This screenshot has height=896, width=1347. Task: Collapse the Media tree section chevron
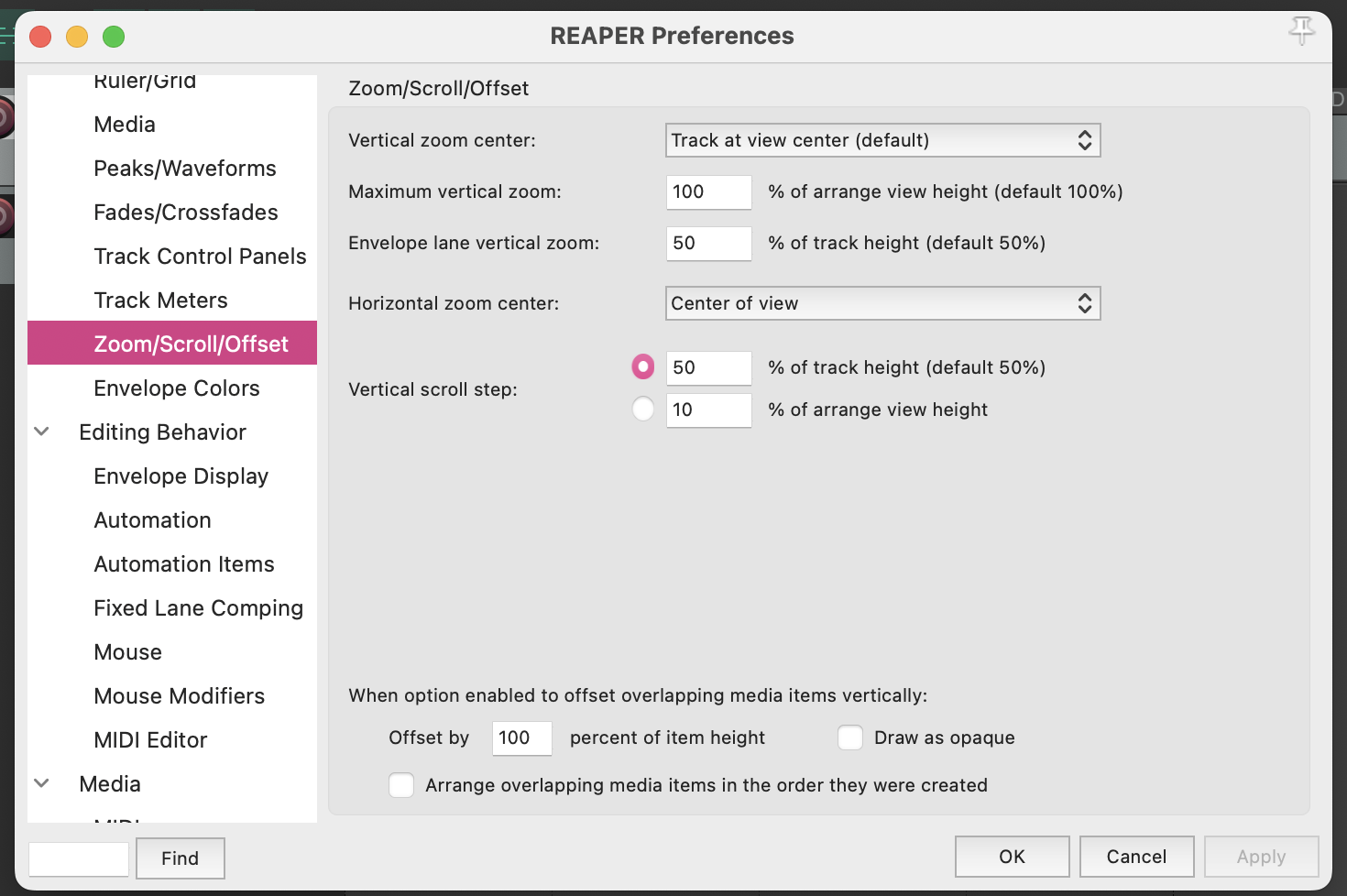pos(42,783)
